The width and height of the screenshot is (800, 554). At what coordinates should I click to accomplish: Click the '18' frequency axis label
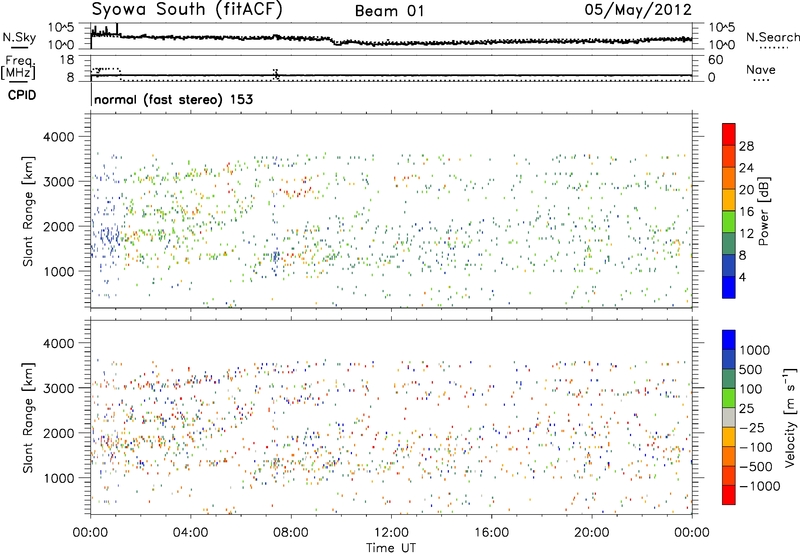pos(67,60)
